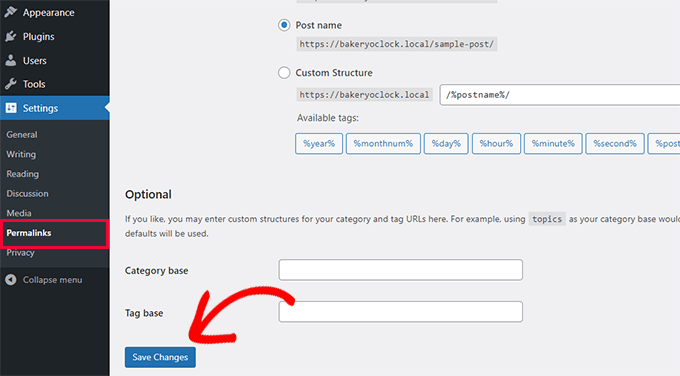Click the Appearance paintbrush icon
Image resolution: width=680 pixels, height=376 pixels.
(11, 12)
